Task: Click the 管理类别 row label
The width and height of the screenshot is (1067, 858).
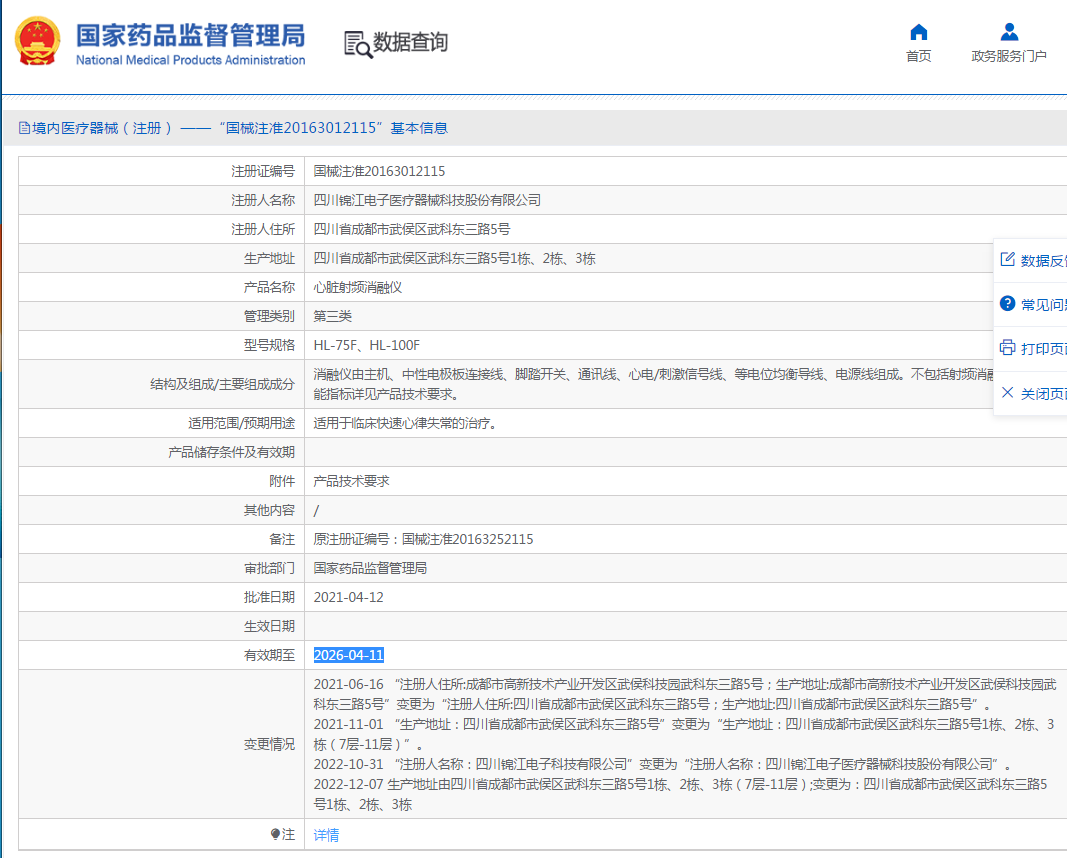Action: [269, 316]
